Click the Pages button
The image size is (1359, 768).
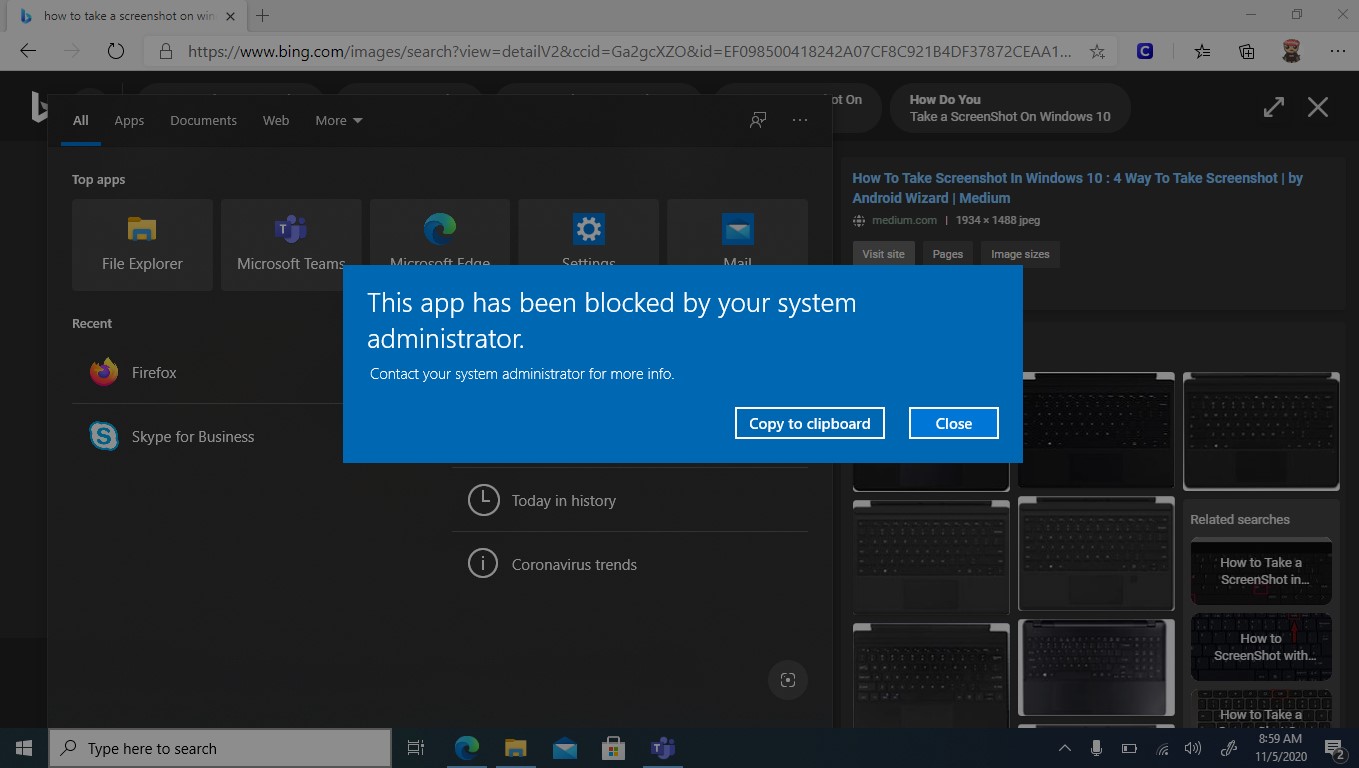point(947,254)
